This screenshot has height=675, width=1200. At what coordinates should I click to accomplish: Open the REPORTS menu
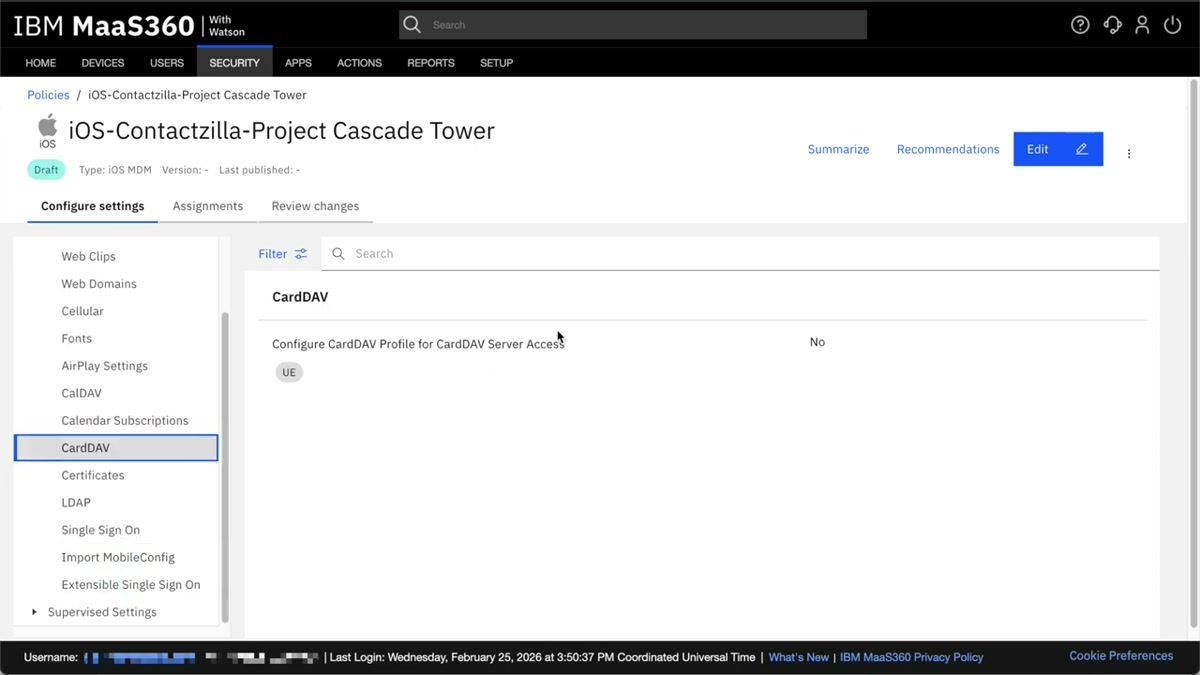coord(431,63)
